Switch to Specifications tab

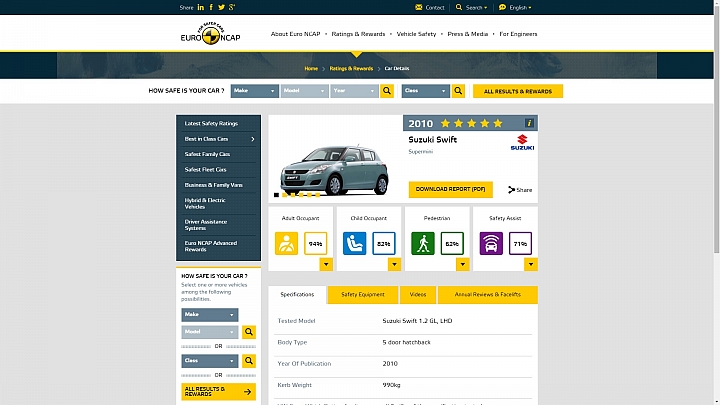[297, 294]
